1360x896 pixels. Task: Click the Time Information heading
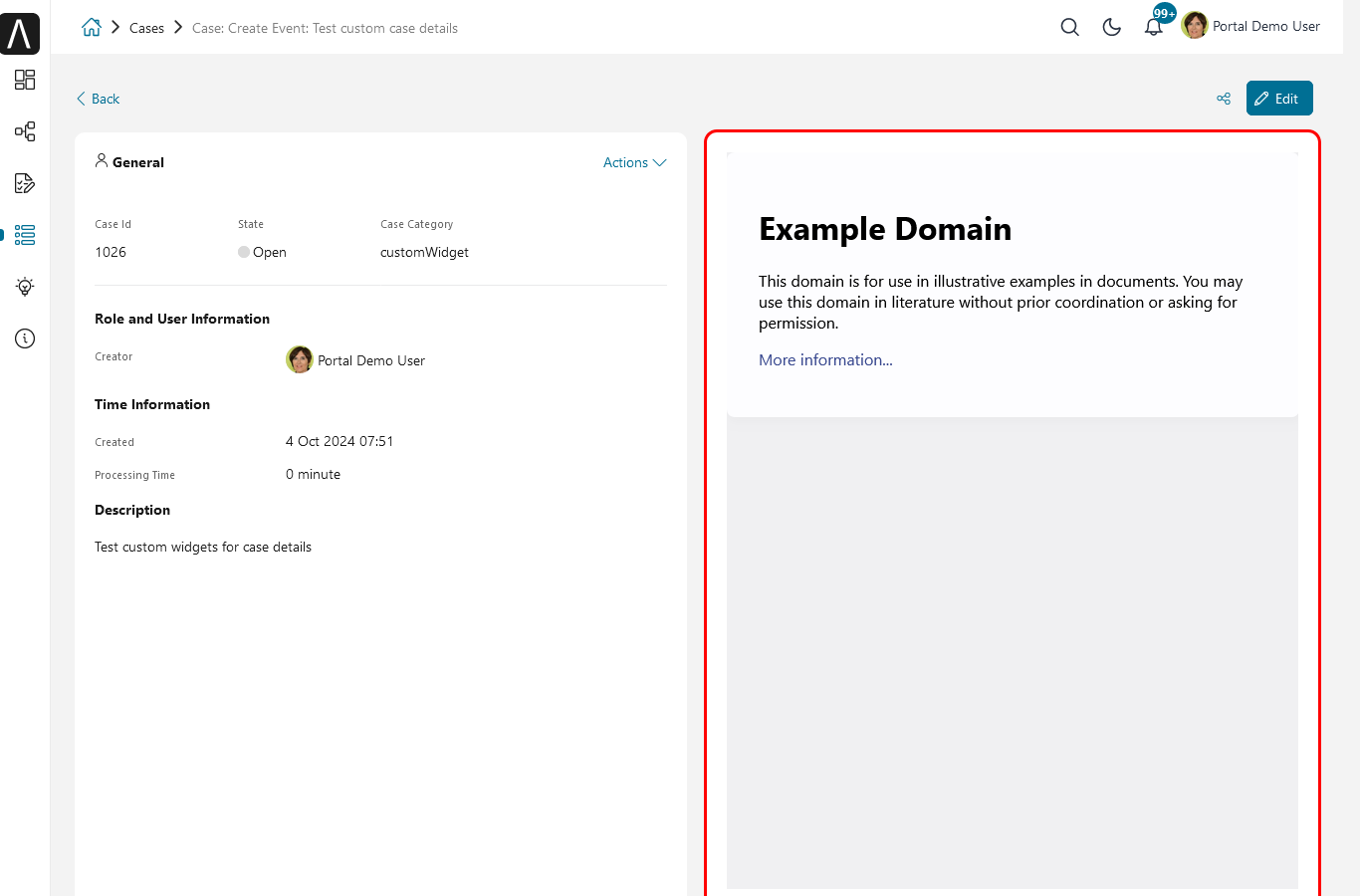(152, 404)
